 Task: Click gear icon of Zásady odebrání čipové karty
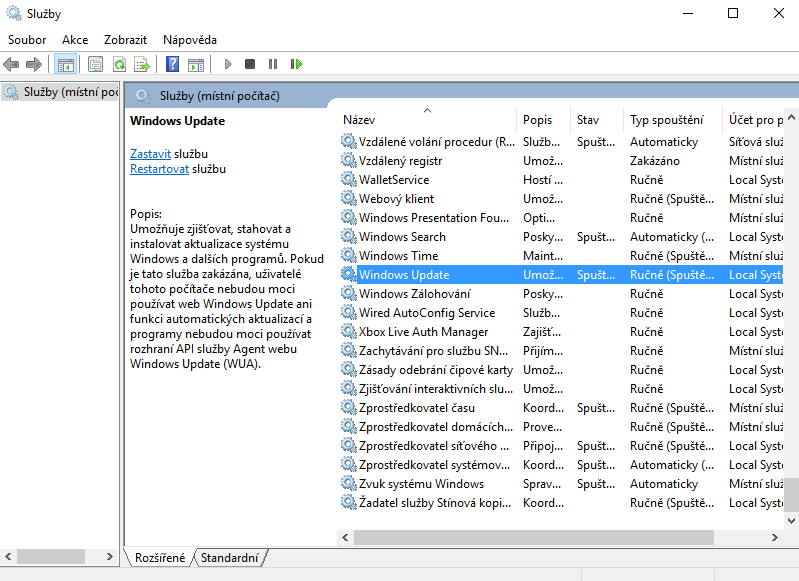coord(349,369)
